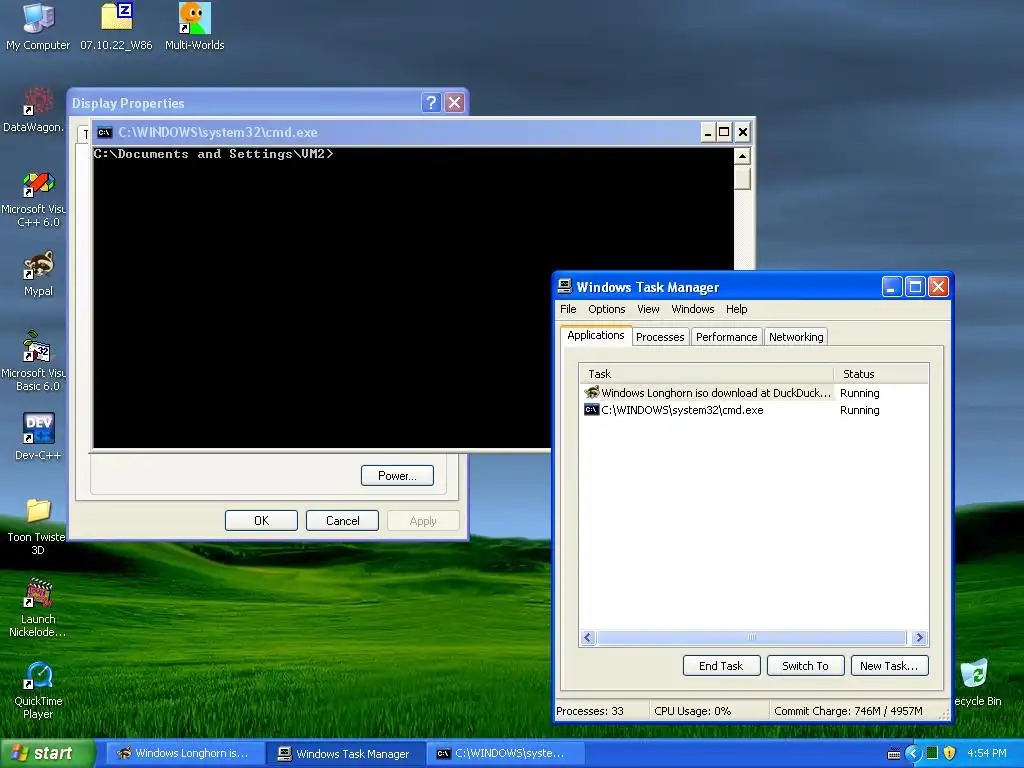Click the green monitor tray icon
This screenshot has width=1024, height=768.
pos(932,753)
